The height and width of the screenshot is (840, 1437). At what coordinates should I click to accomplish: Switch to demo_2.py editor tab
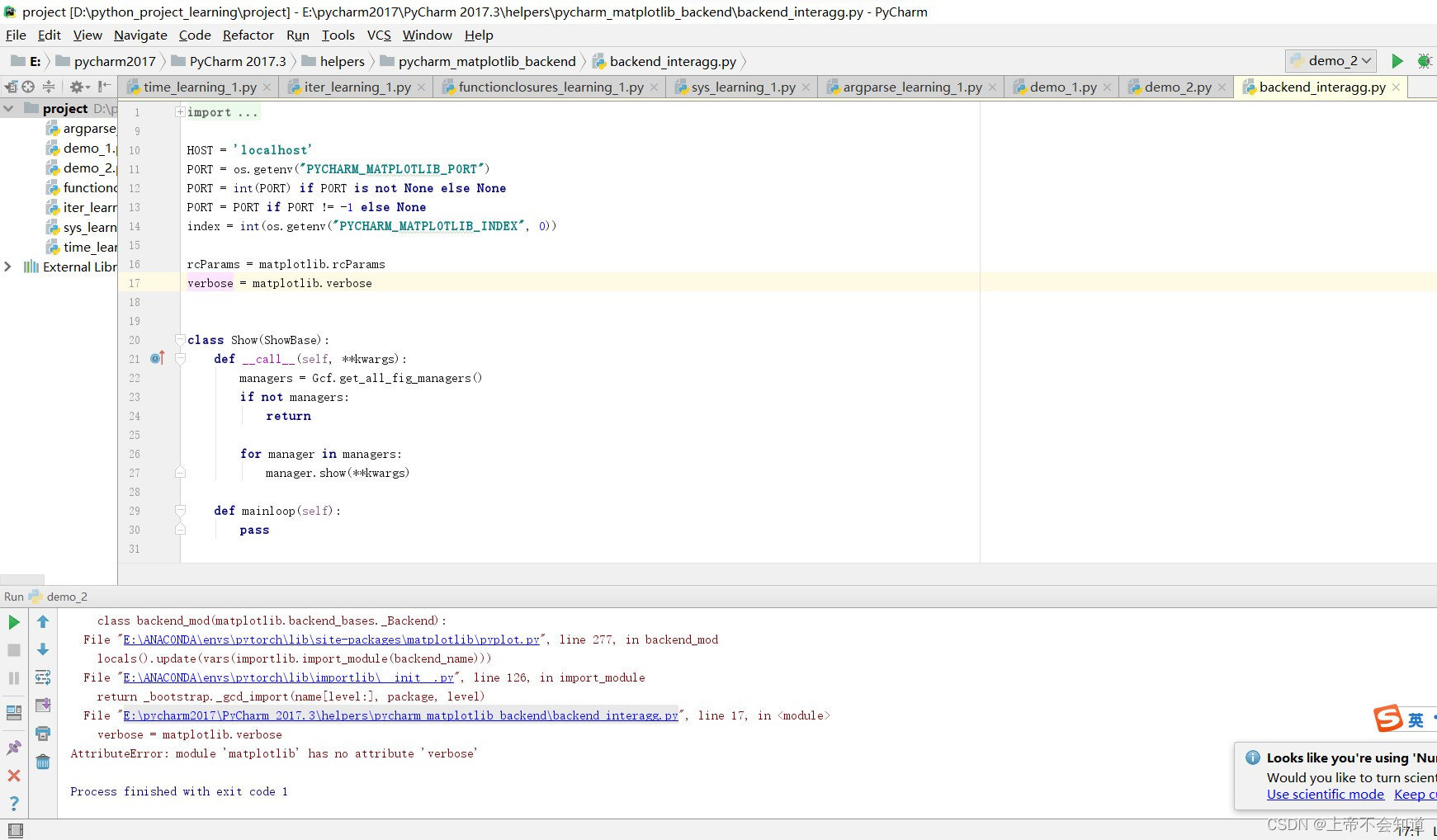(1177, 87)
